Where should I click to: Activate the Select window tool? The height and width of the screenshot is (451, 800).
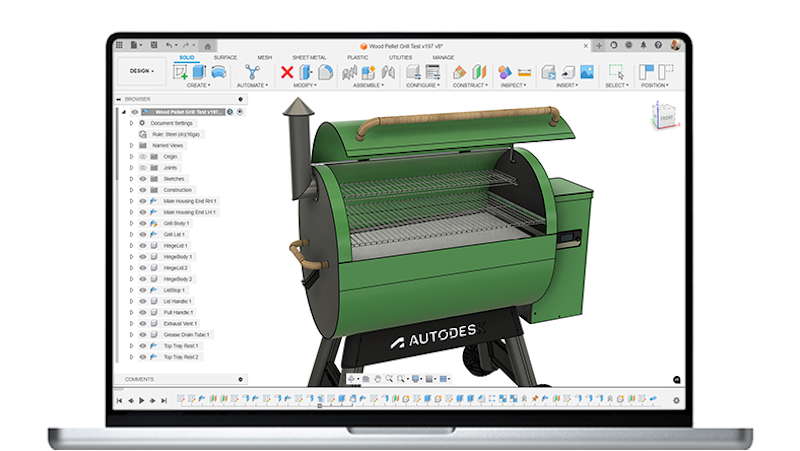(616, 72)
